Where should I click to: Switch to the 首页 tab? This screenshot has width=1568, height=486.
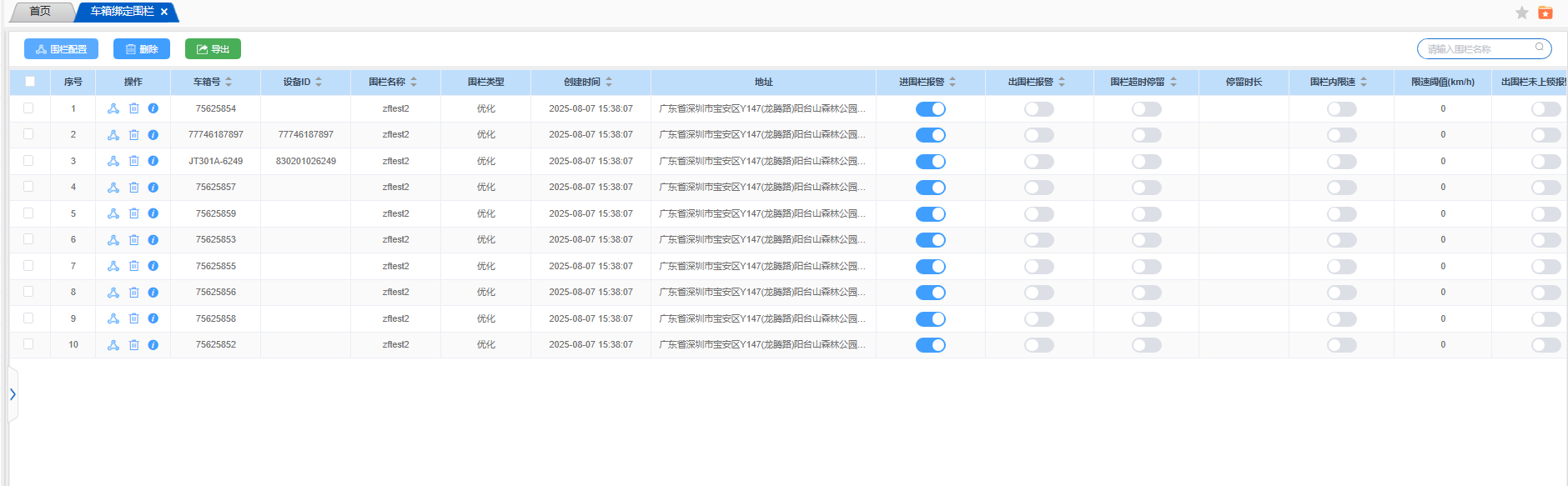point(40,12)
